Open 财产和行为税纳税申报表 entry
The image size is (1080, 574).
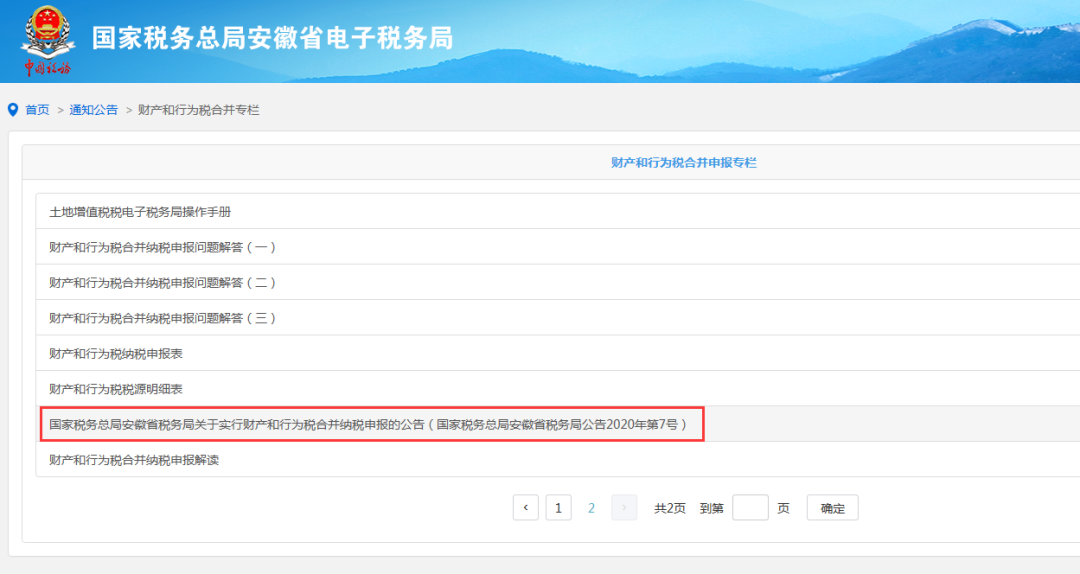tap(116, 353)
